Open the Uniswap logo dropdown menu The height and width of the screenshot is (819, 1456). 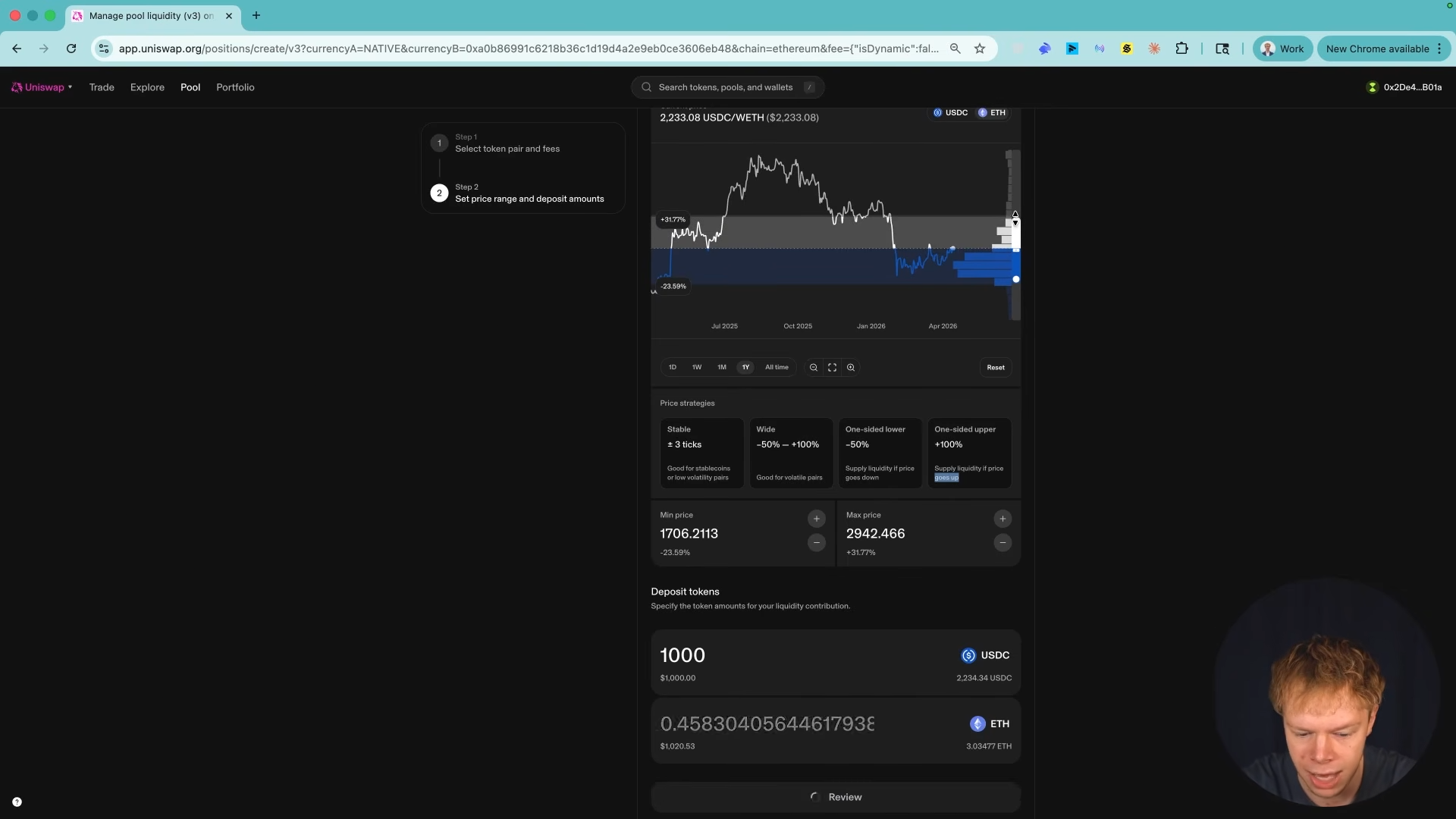42,87
